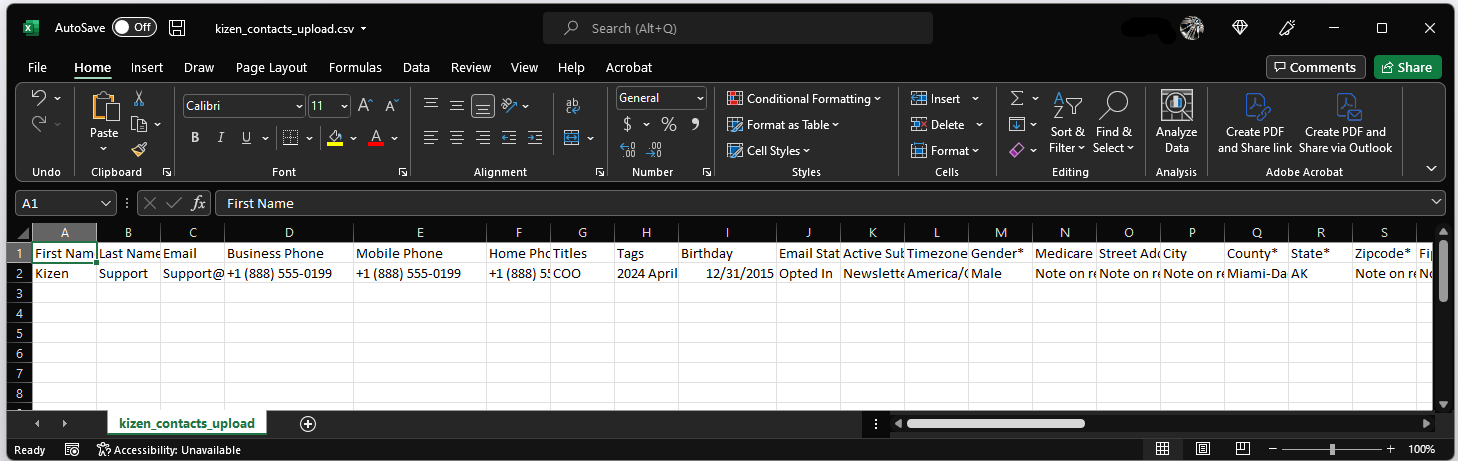Click Create PDF and Share via Outlook
Image resolution: width=1458 pixels, height=461 pixels.
[1345, 123]
